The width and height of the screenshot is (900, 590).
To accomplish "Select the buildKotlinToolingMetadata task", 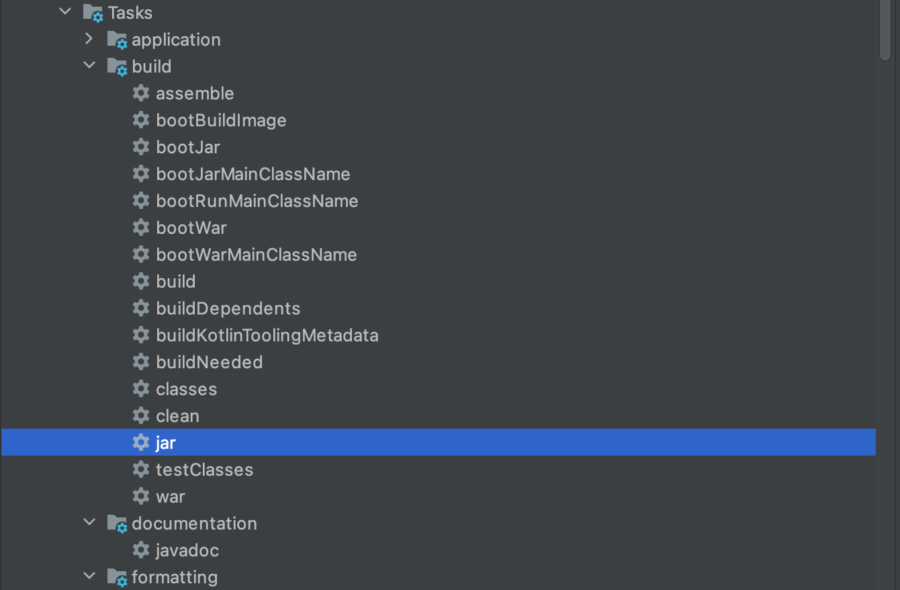I will click(x=267, y=335).
